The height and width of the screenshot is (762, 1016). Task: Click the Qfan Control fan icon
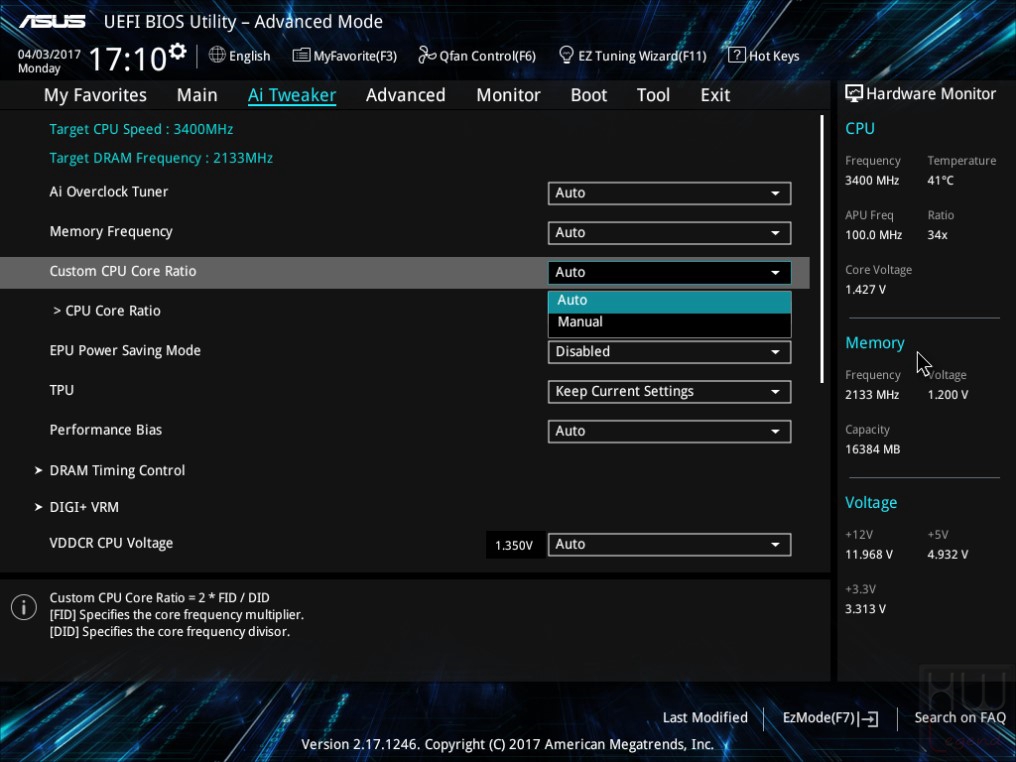(426, 55)
